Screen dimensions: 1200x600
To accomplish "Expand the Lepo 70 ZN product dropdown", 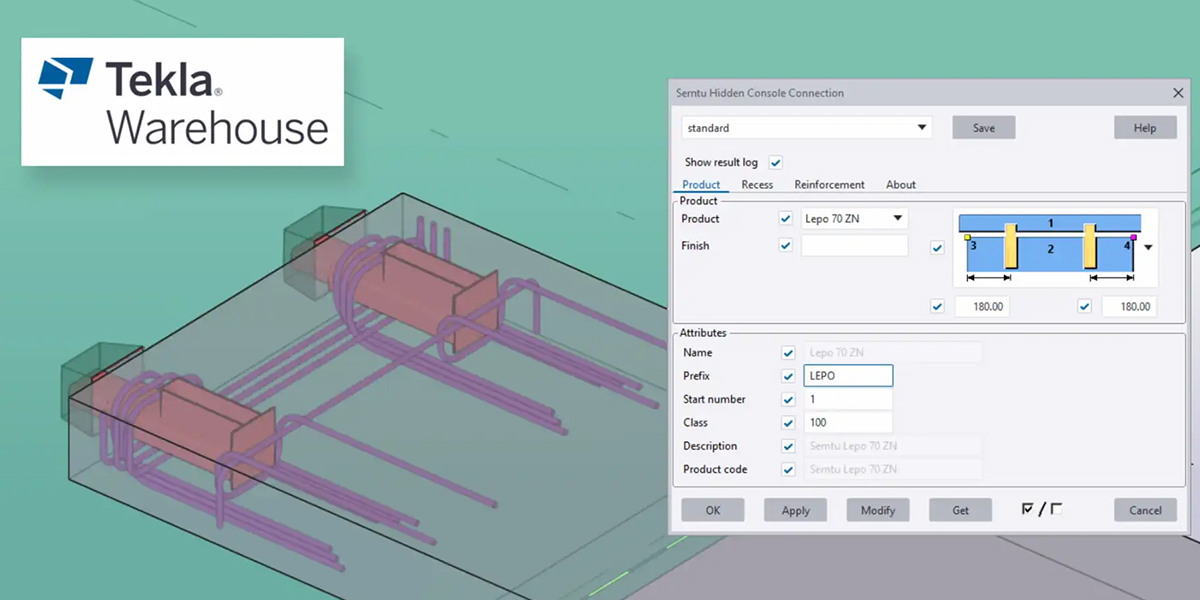I will tap(898, 218).
